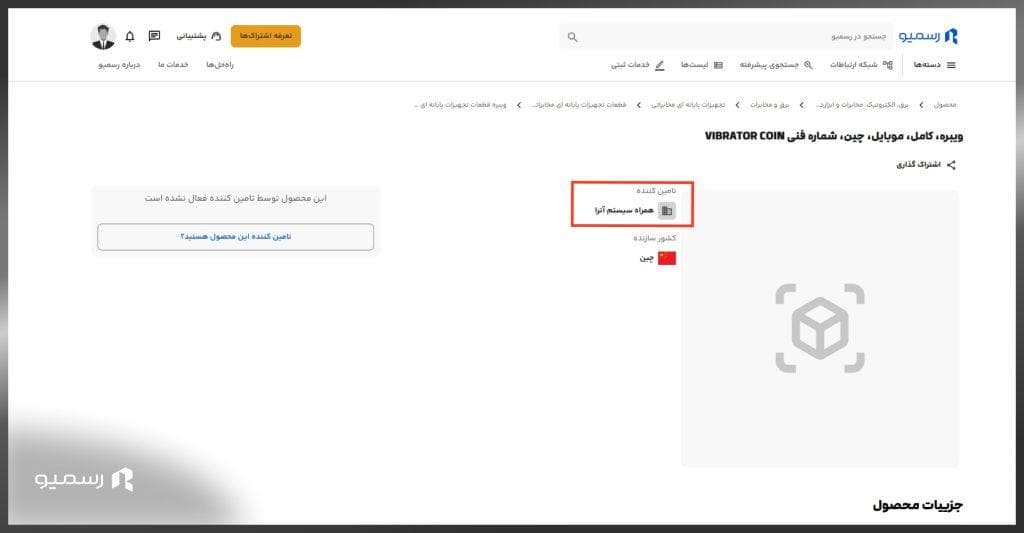This screenshot has height=533, width=1024.
Task: Open جستجوی پیشرفته advanced search
Action: (x=776, y=65)
